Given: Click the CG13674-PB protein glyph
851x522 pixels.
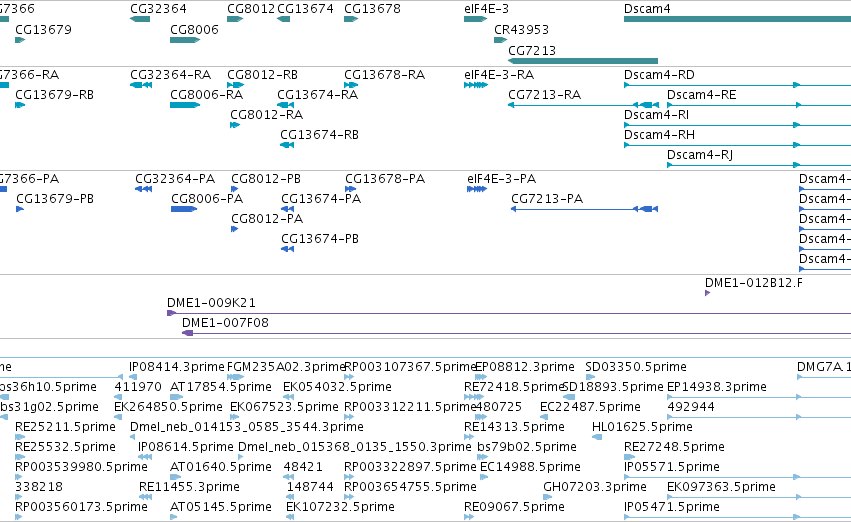Looking at the screenshot, I should (x=288, y=249).
